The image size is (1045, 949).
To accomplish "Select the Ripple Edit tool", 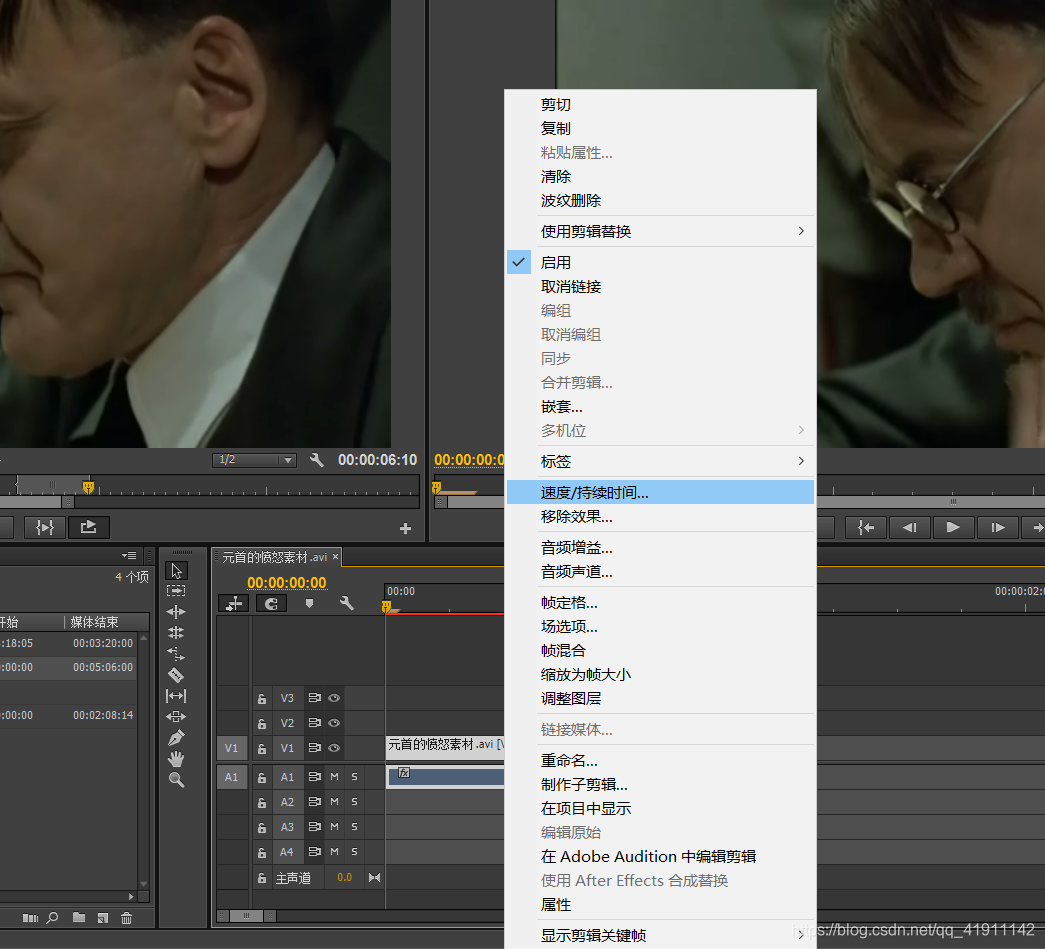I will coord(177,611).
